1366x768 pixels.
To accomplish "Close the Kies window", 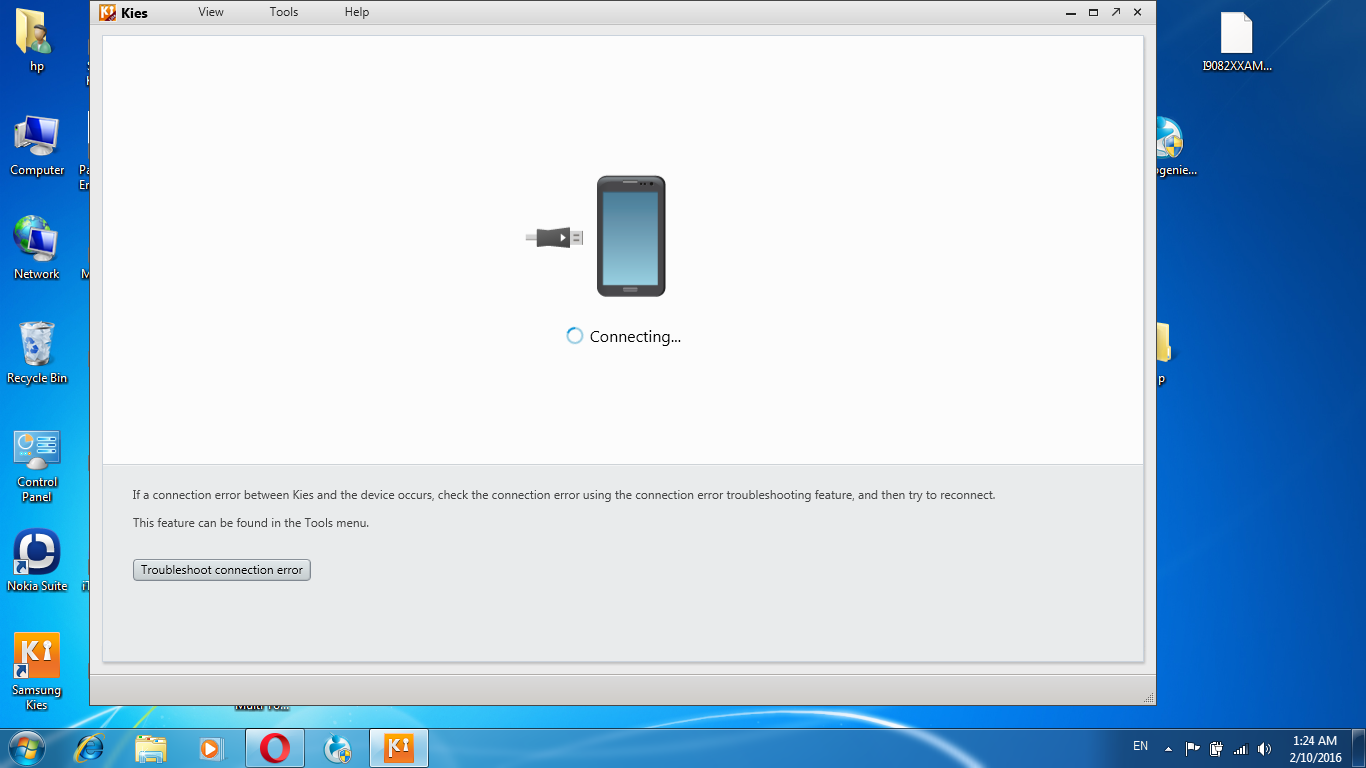I will (1138, 12).
